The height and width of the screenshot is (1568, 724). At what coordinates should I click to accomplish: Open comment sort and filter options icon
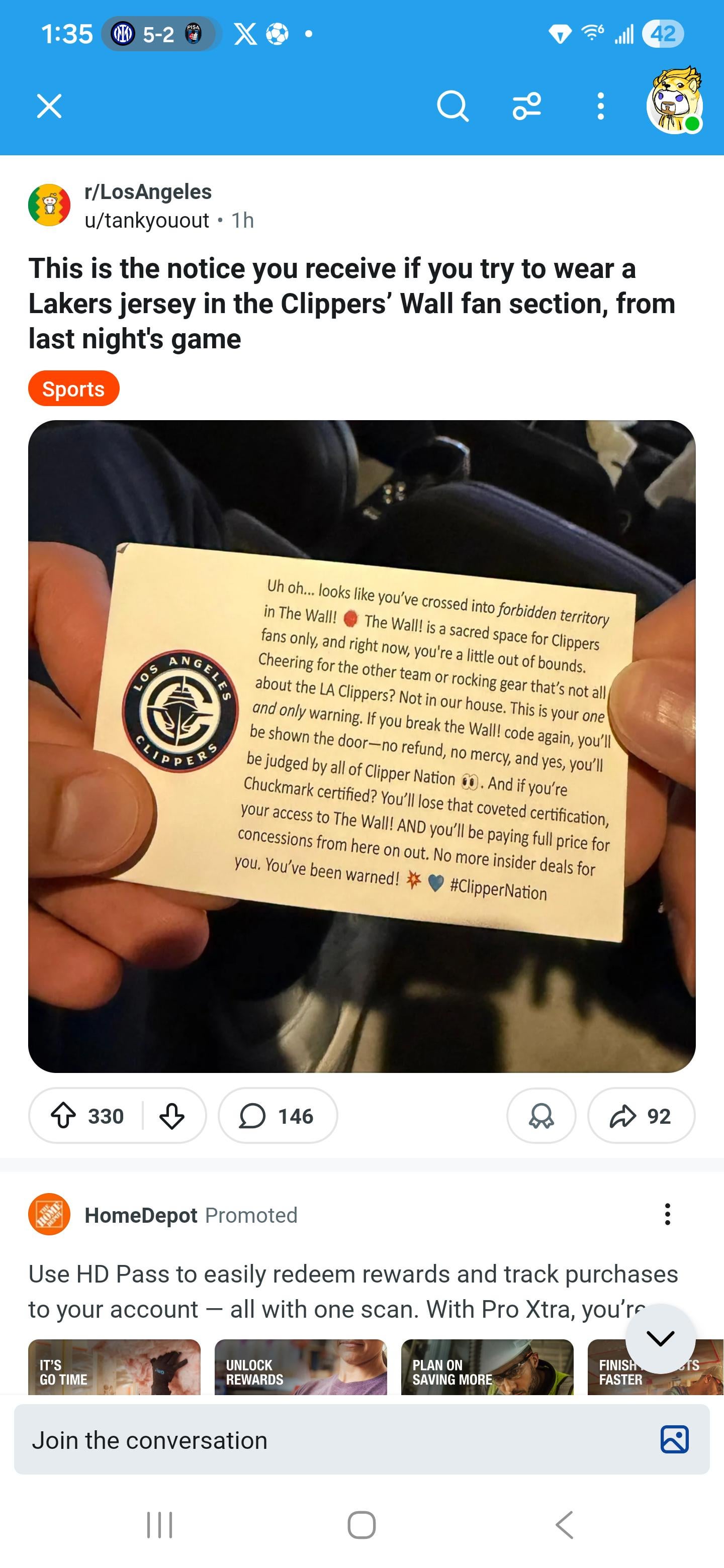click(527, 106)
